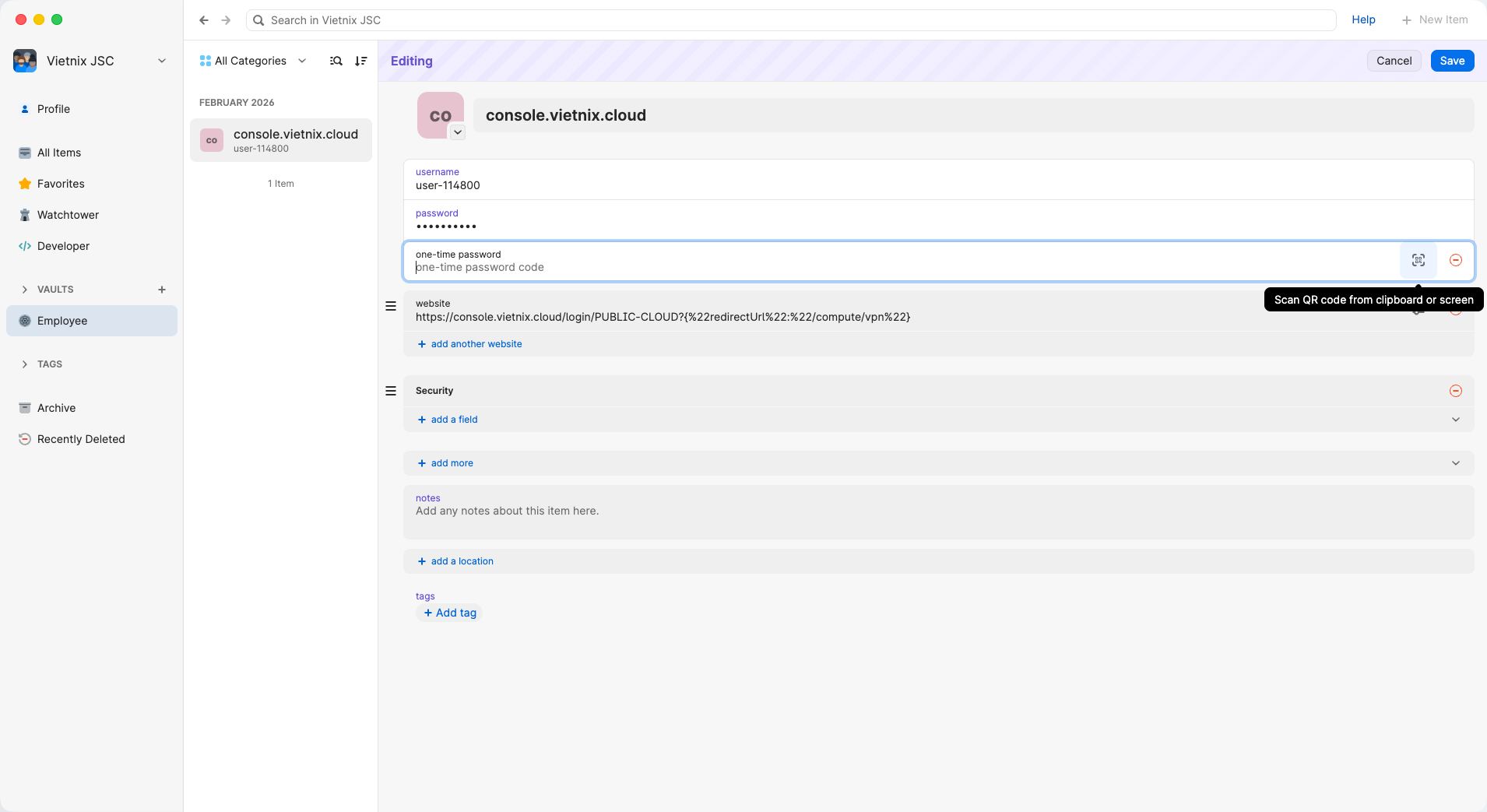Expand the add a field type chevron
Image resolution: width=1487 pixels, height=812 pixels.
coord(1455,420)
